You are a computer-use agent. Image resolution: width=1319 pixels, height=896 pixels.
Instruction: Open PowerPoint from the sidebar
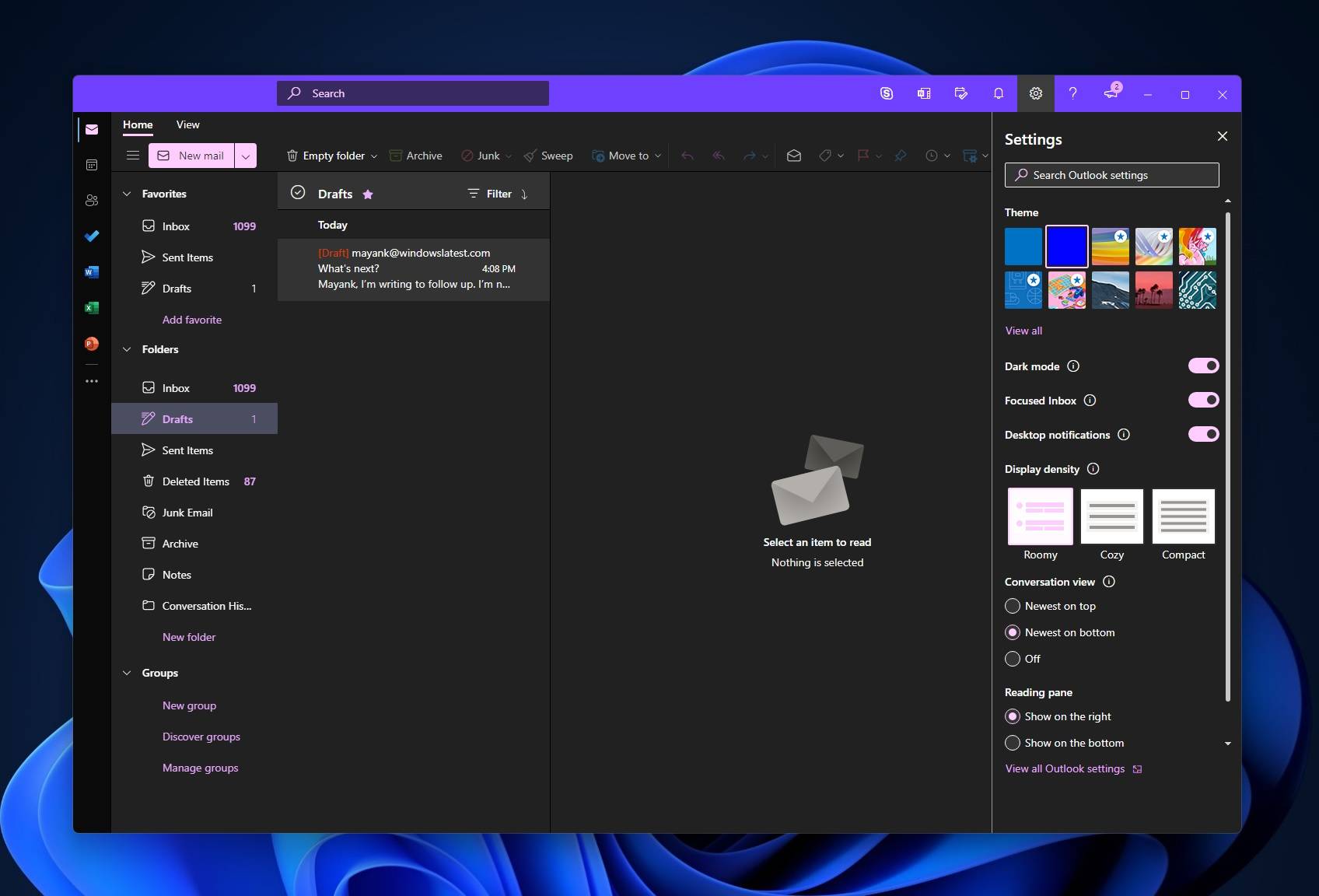pos(92,343)
